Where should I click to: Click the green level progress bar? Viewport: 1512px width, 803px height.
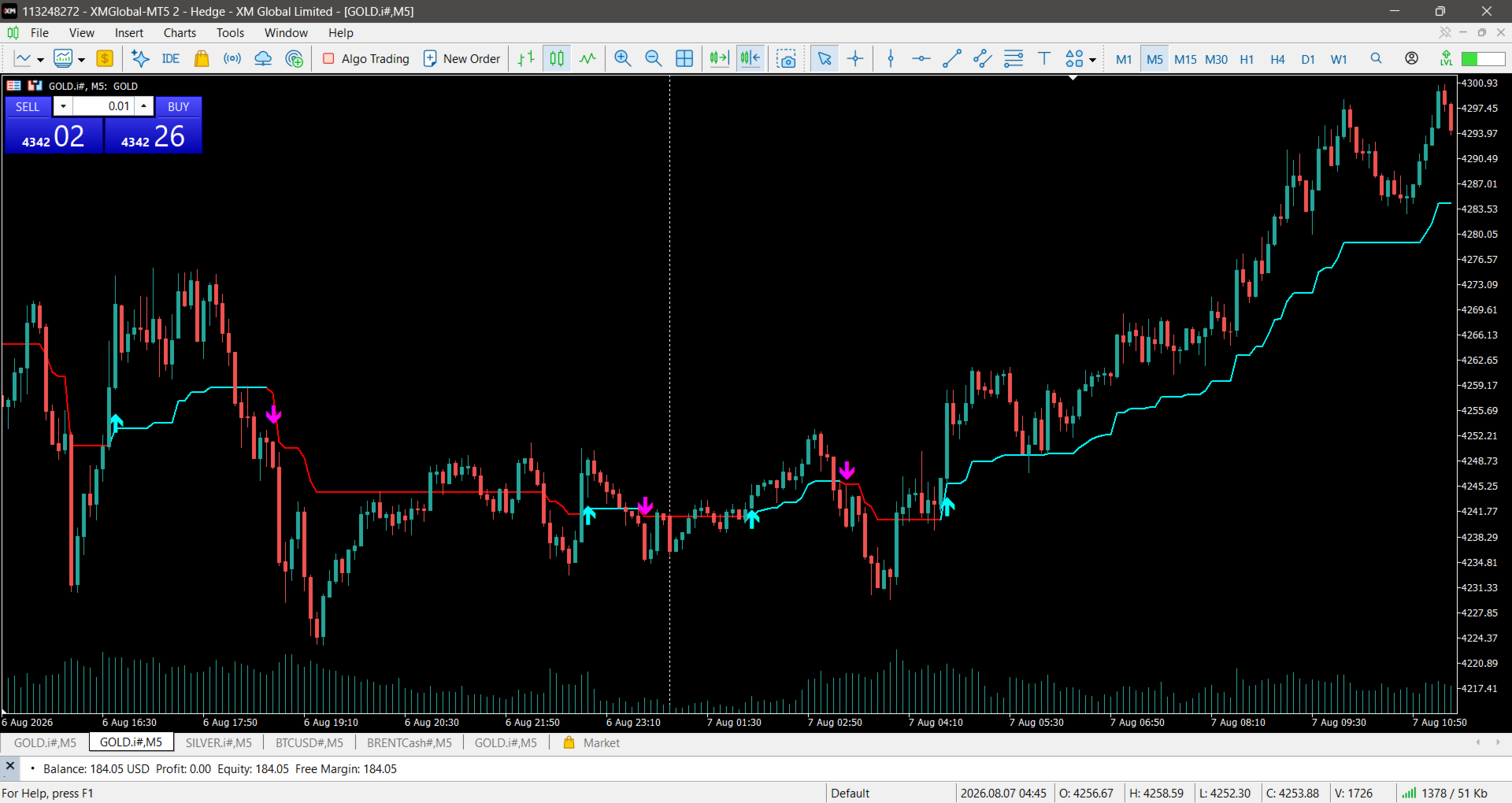1484,59
